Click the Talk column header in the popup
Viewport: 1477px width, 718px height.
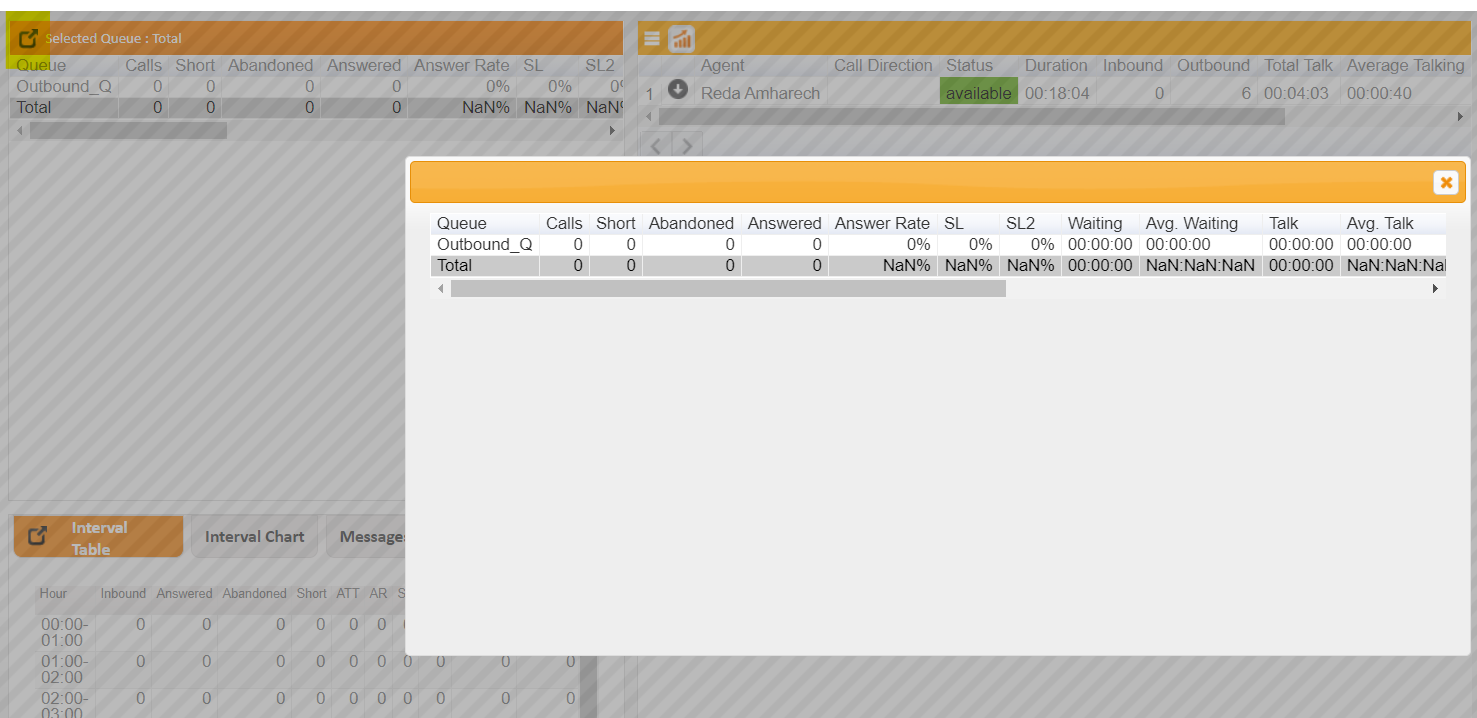tap(1284, 223)
